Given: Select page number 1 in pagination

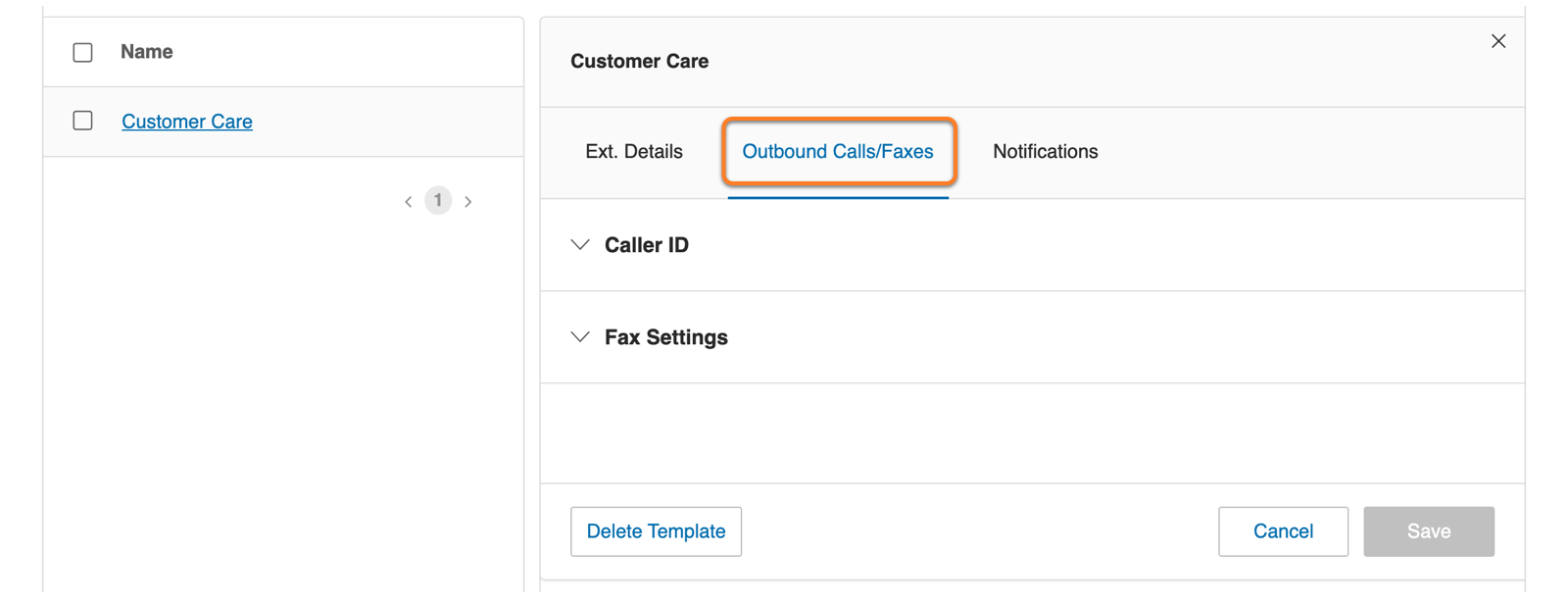Looking at the screenshot, I should tap(438, 201).
